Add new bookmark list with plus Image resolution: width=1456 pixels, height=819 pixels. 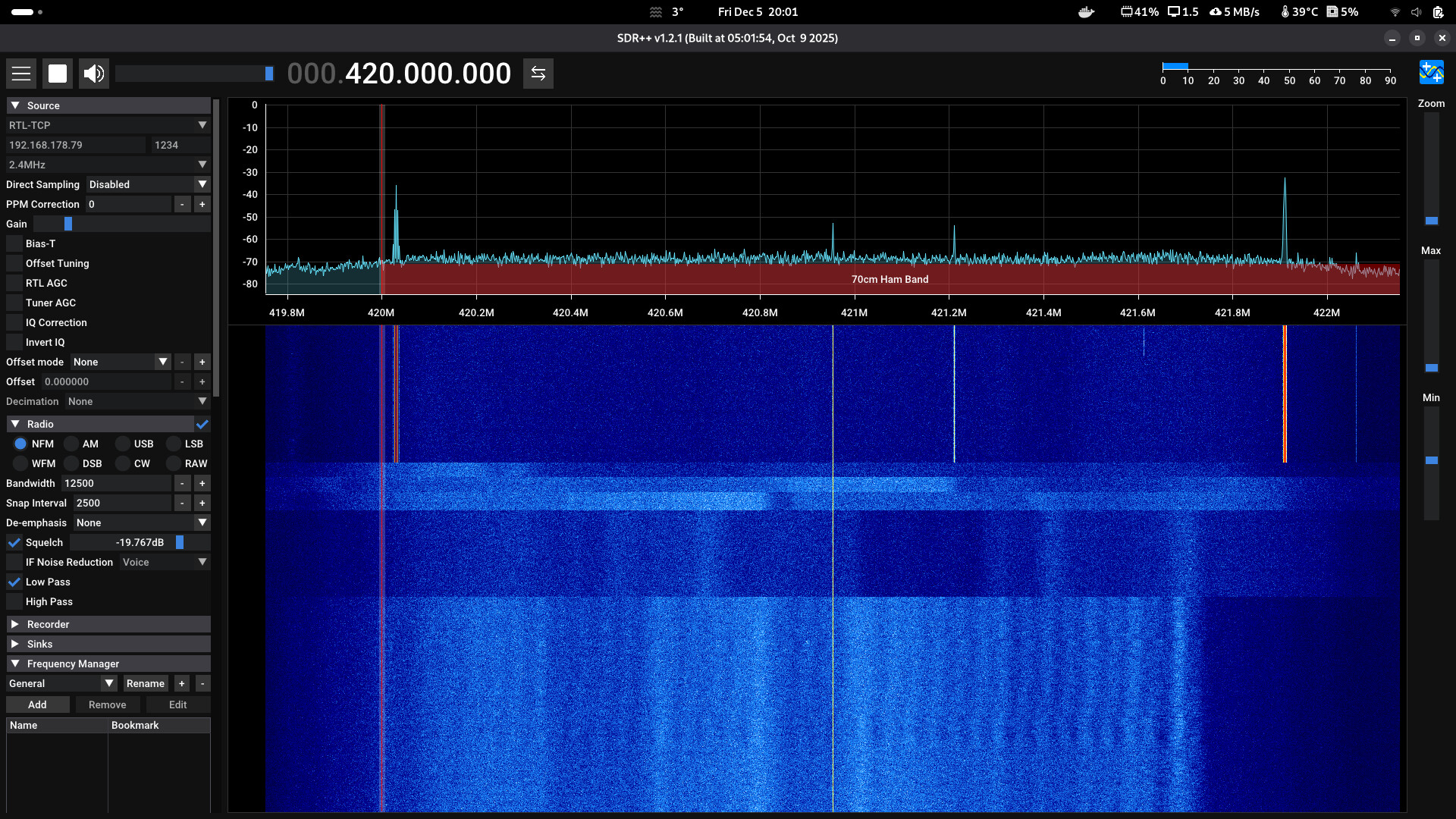tap(182, 684)
